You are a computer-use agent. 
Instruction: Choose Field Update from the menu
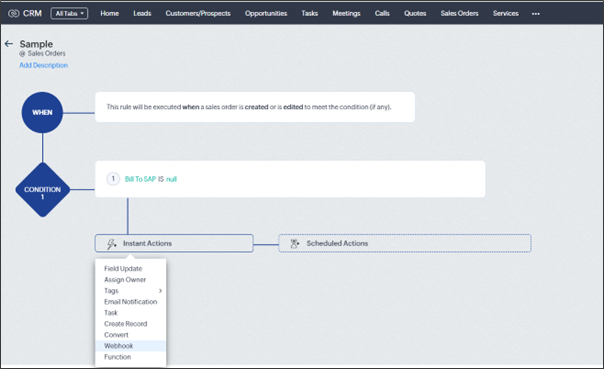point(131,268)
